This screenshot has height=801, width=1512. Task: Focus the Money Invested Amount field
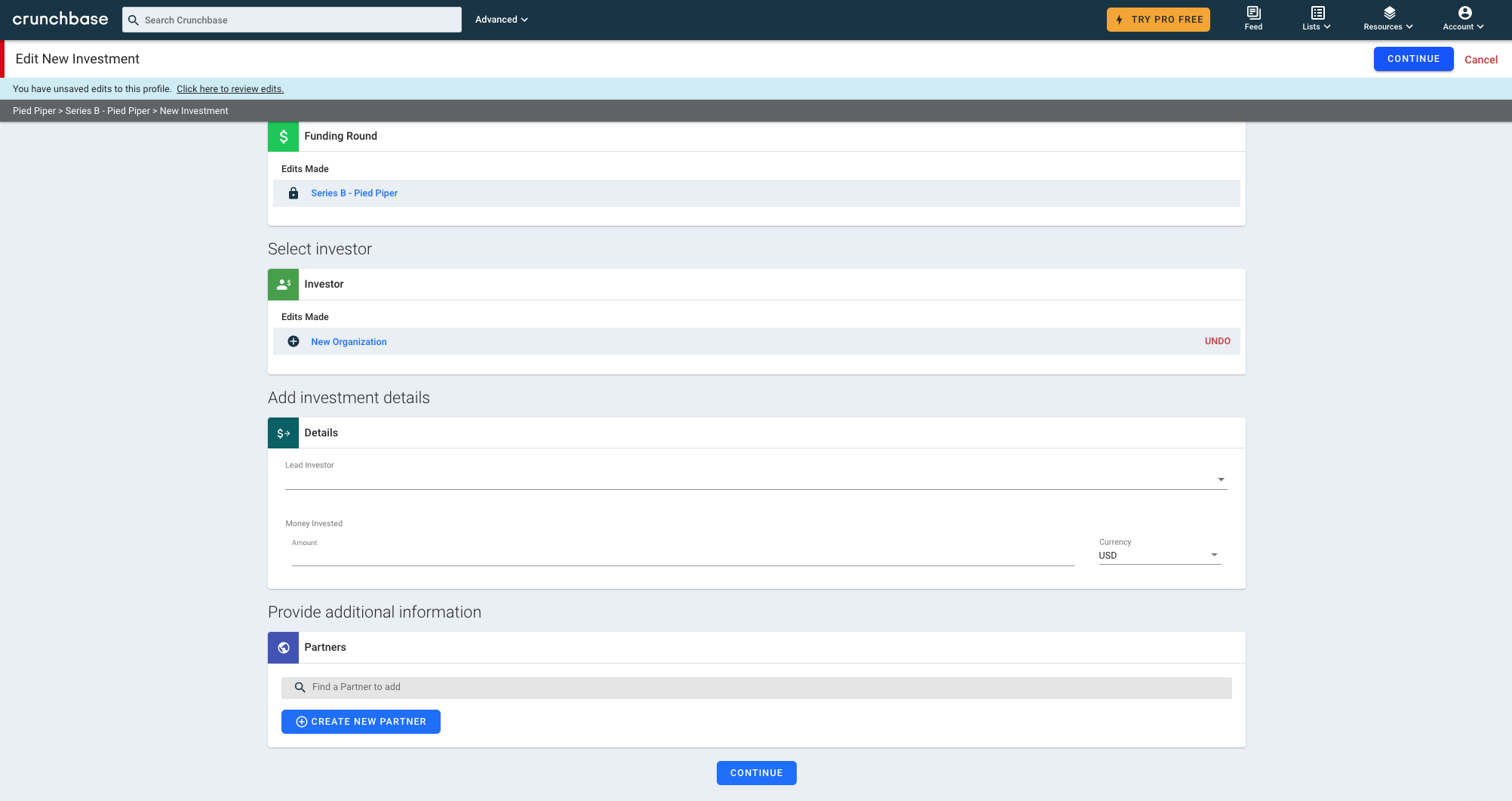[682, 555]
